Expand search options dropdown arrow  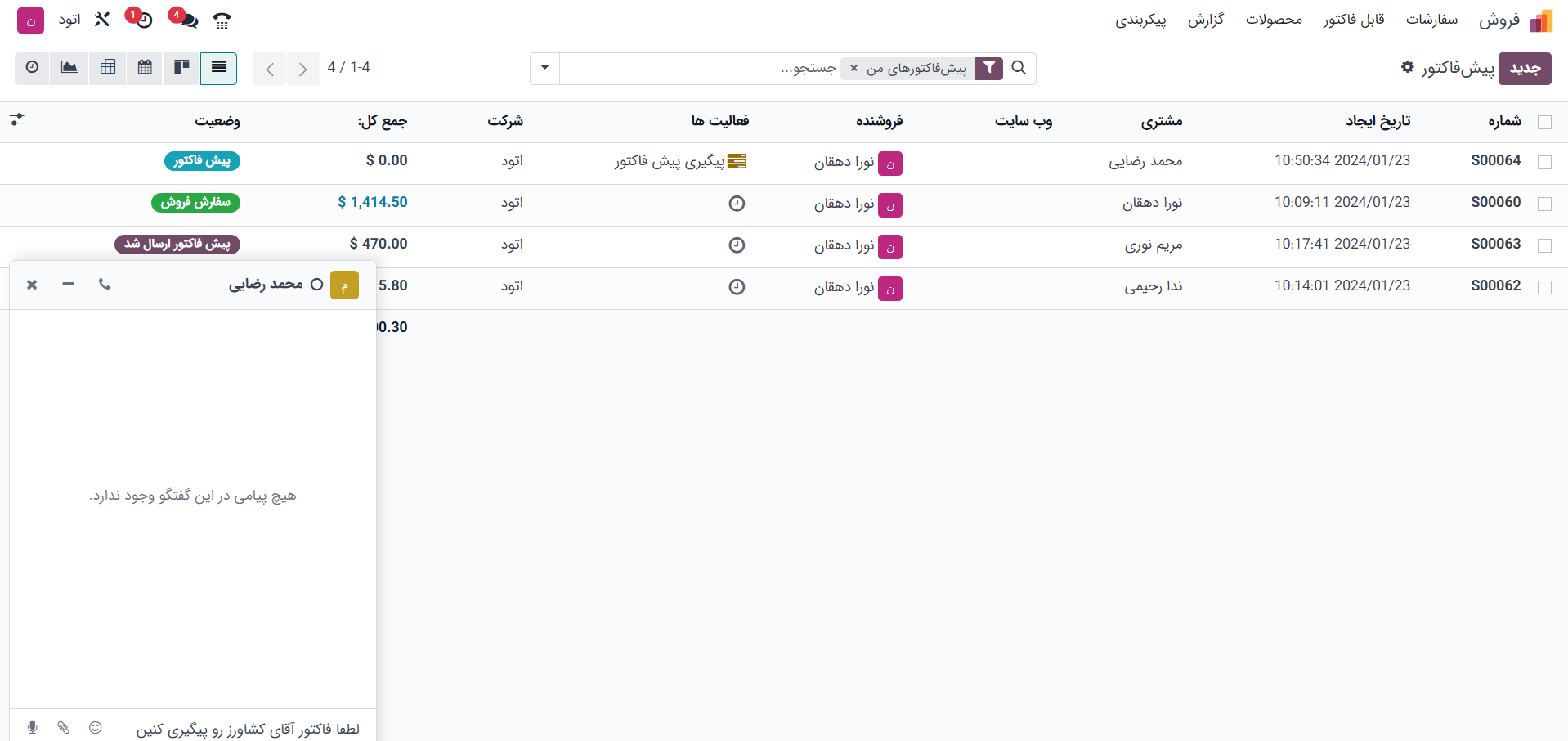coord(544,68)
